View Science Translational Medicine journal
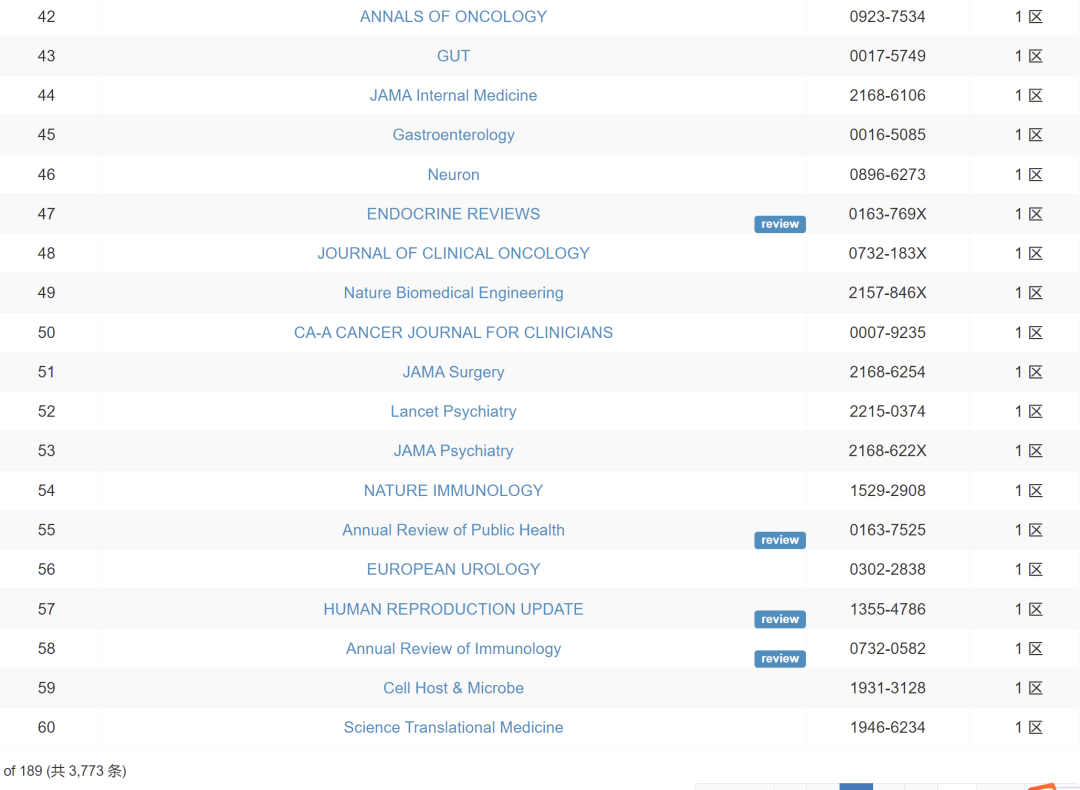Screen dimensions: 1080x790 point(453,727)
